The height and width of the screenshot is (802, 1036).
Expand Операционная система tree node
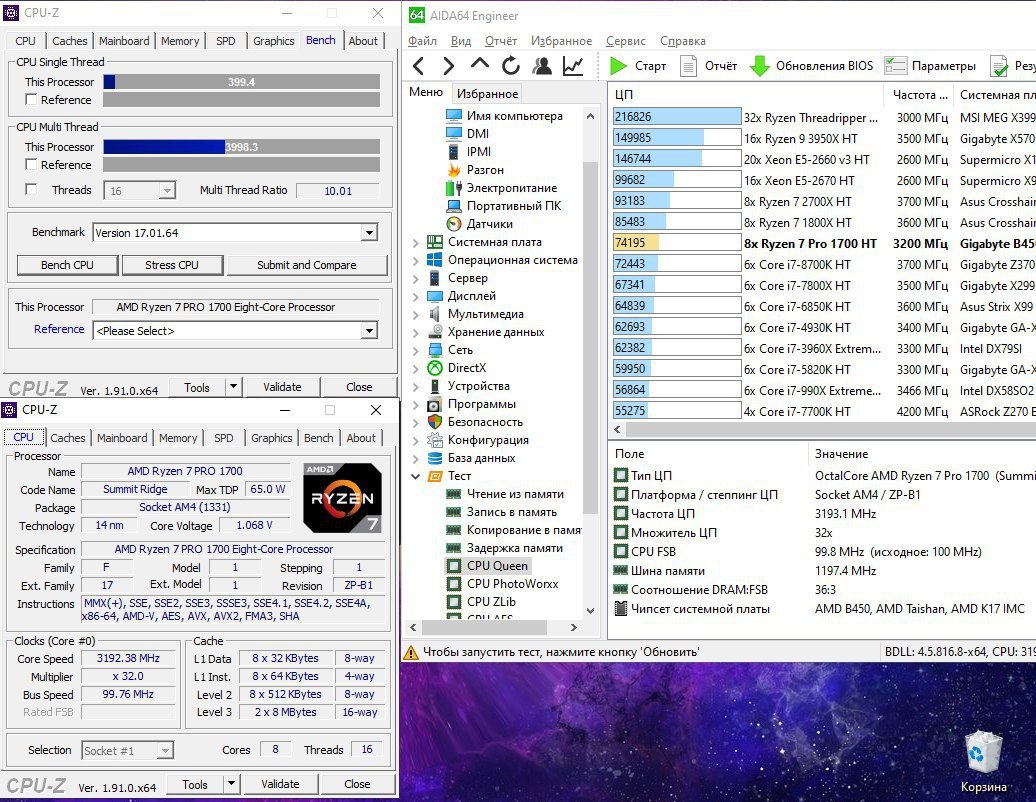tap(416, 260)
